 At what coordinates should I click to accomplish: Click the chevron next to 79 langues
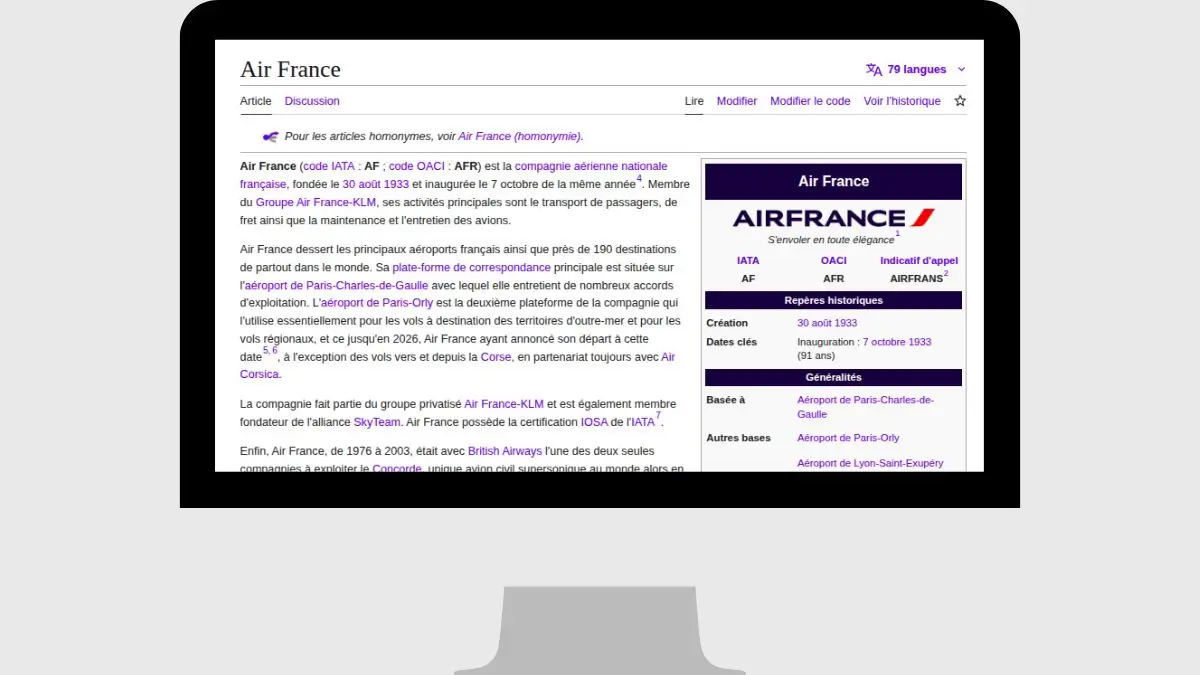pos(962,70)
